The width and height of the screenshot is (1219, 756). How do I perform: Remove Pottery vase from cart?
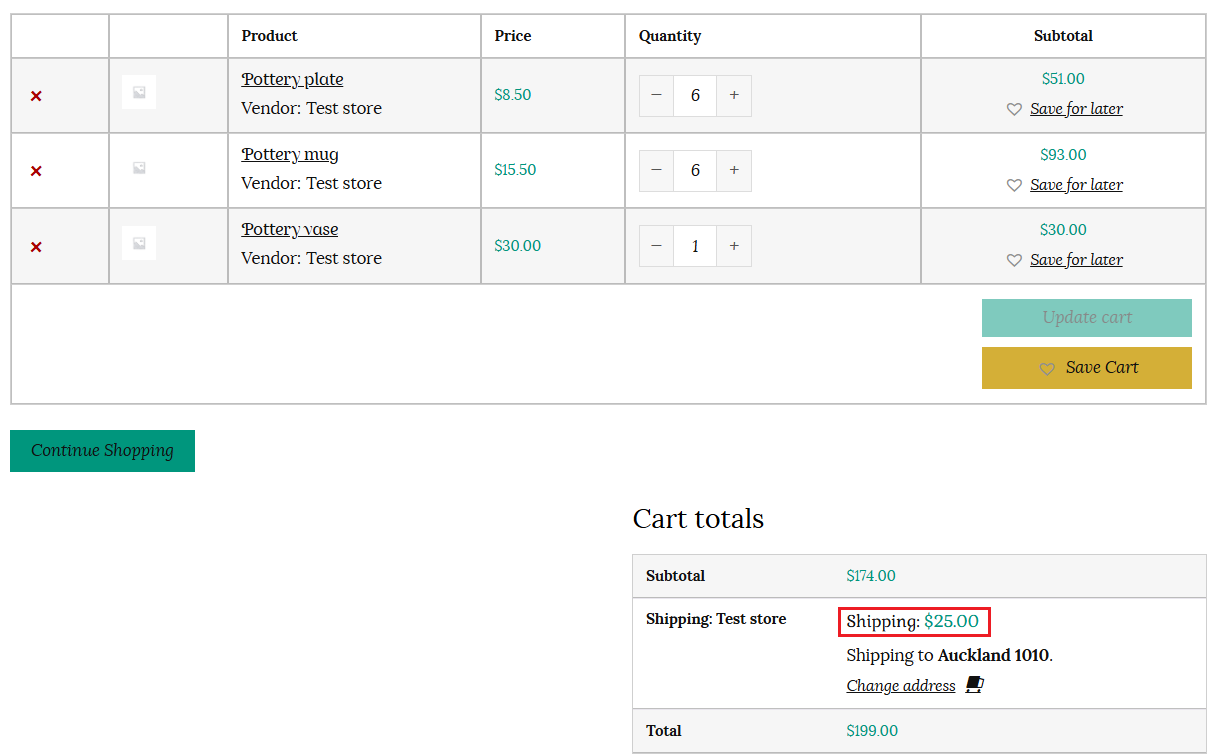click(36, 247)
